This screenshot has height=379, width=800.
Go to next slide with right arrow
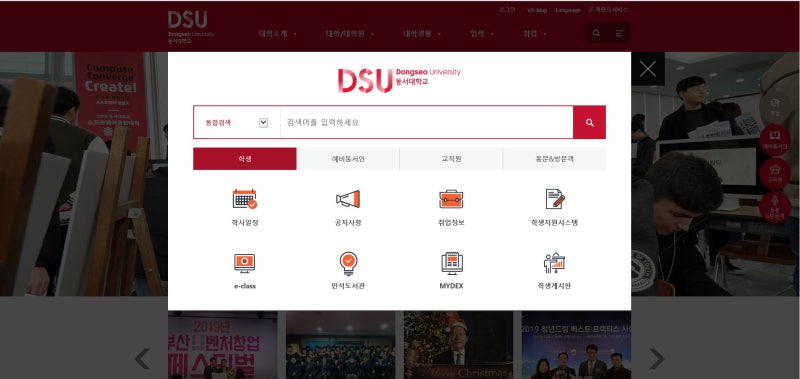click(657, 359)
